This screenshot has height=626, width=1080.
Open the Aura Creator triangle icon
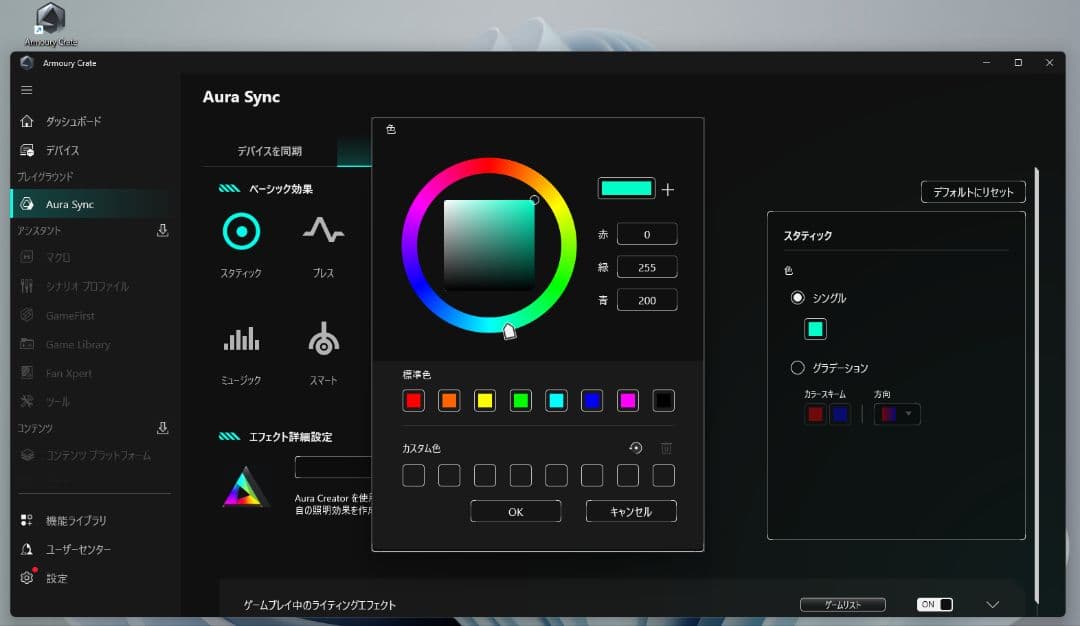point(244,487)
